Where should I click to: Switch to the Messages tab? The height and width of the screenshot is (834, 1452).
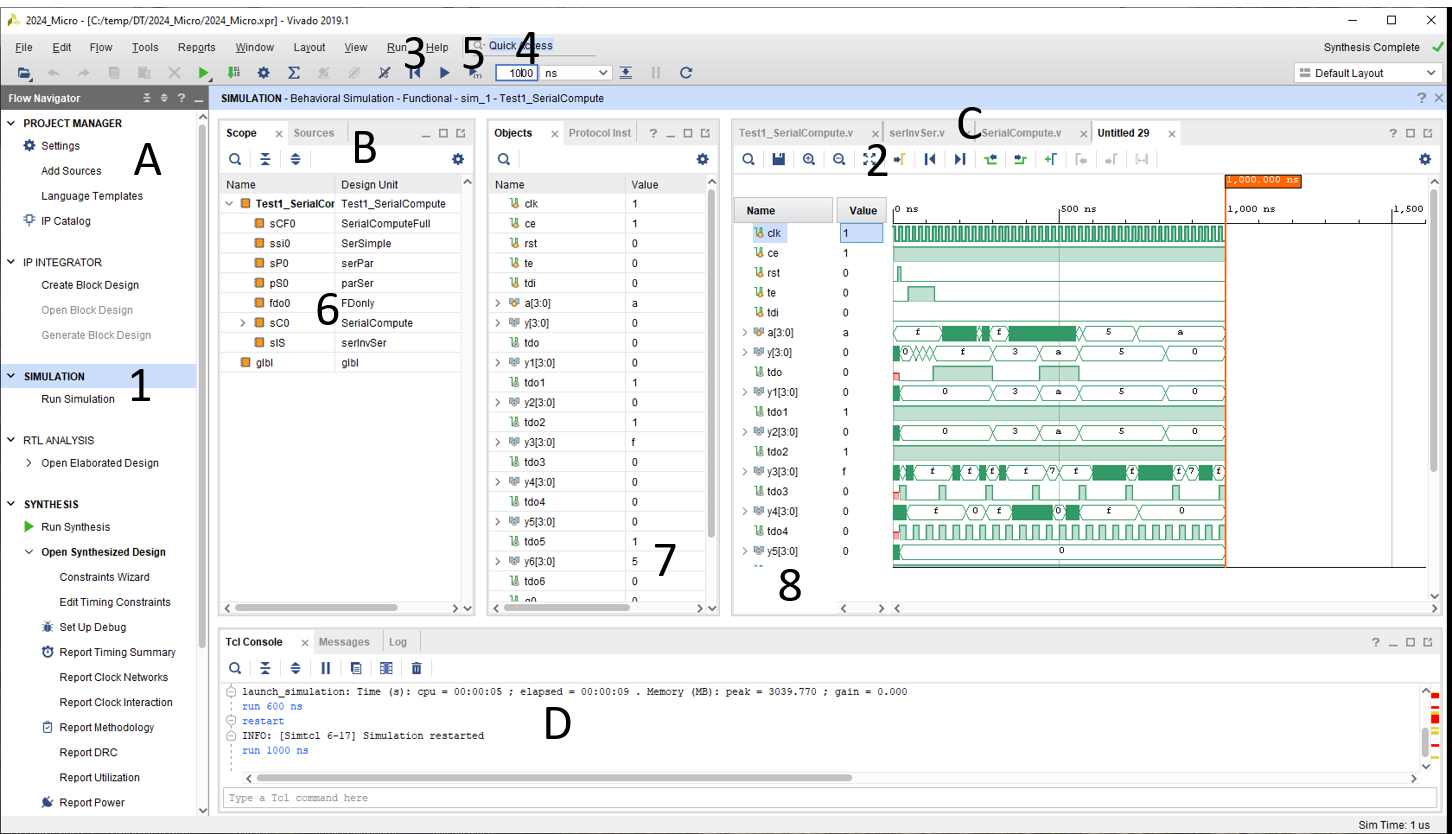[344, 642]
